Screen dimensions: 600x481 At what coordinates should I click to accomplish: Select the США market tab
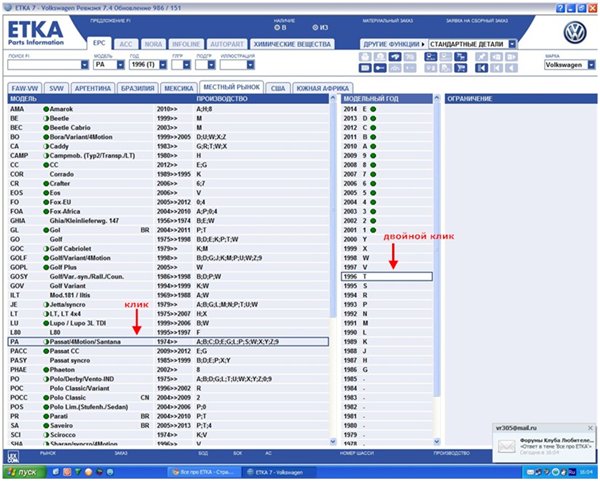(x=278, y=88)
